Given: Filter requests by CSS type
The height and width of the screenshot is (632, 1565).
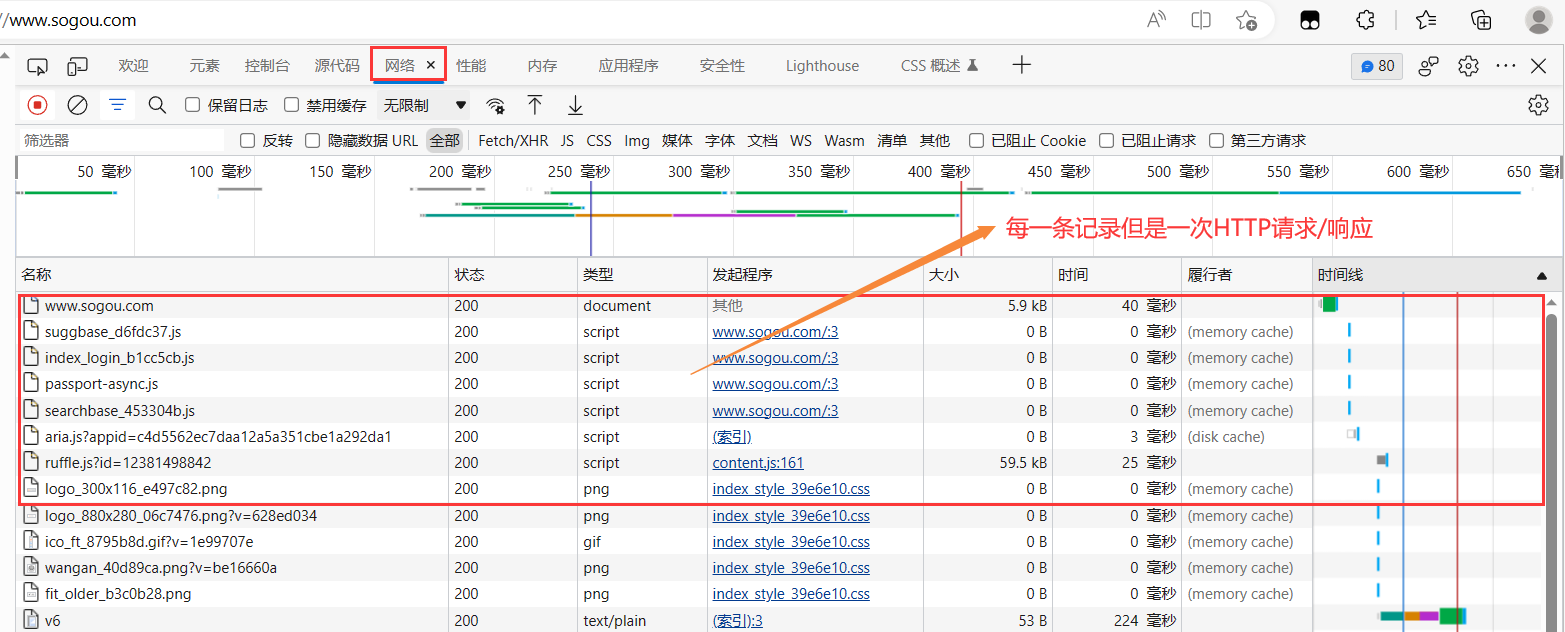Looking at the screenshot, I should click(x=599, y=141).
